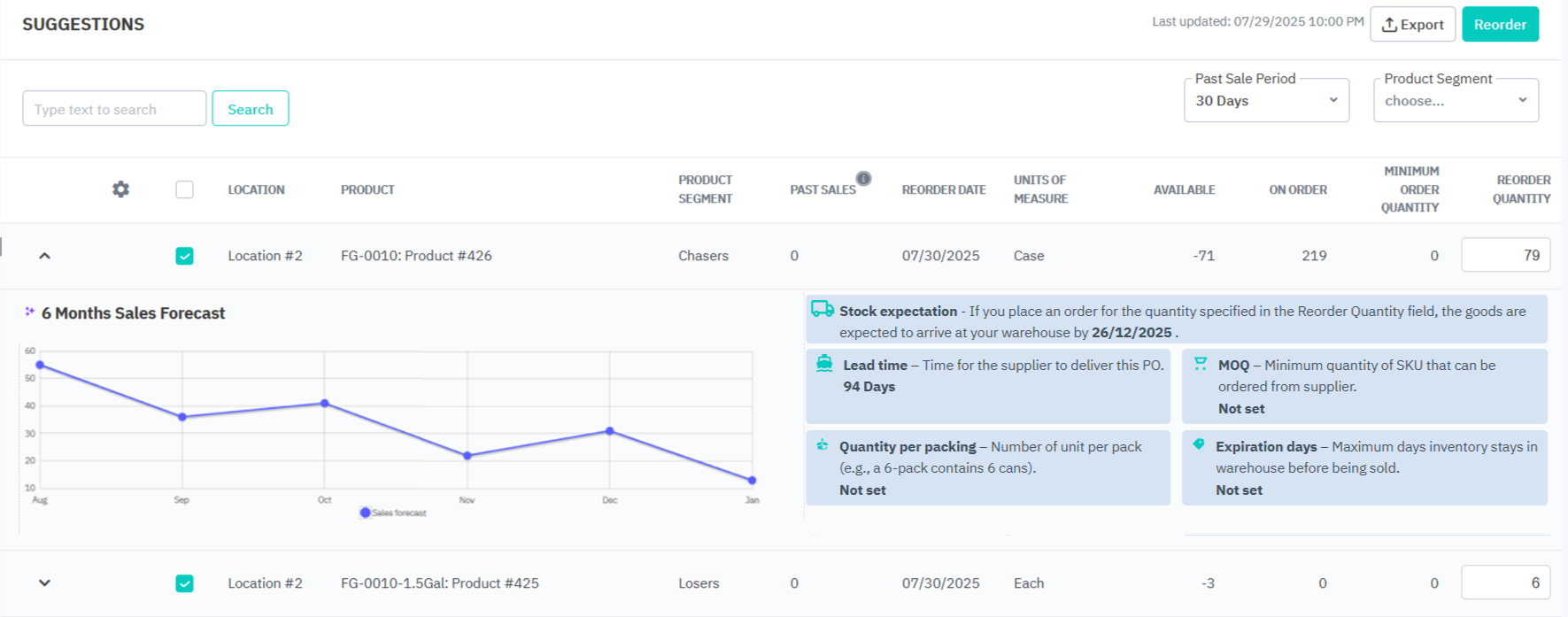Sort by the Reorder Date column header
1568x617 pixels.
(943, 189)
